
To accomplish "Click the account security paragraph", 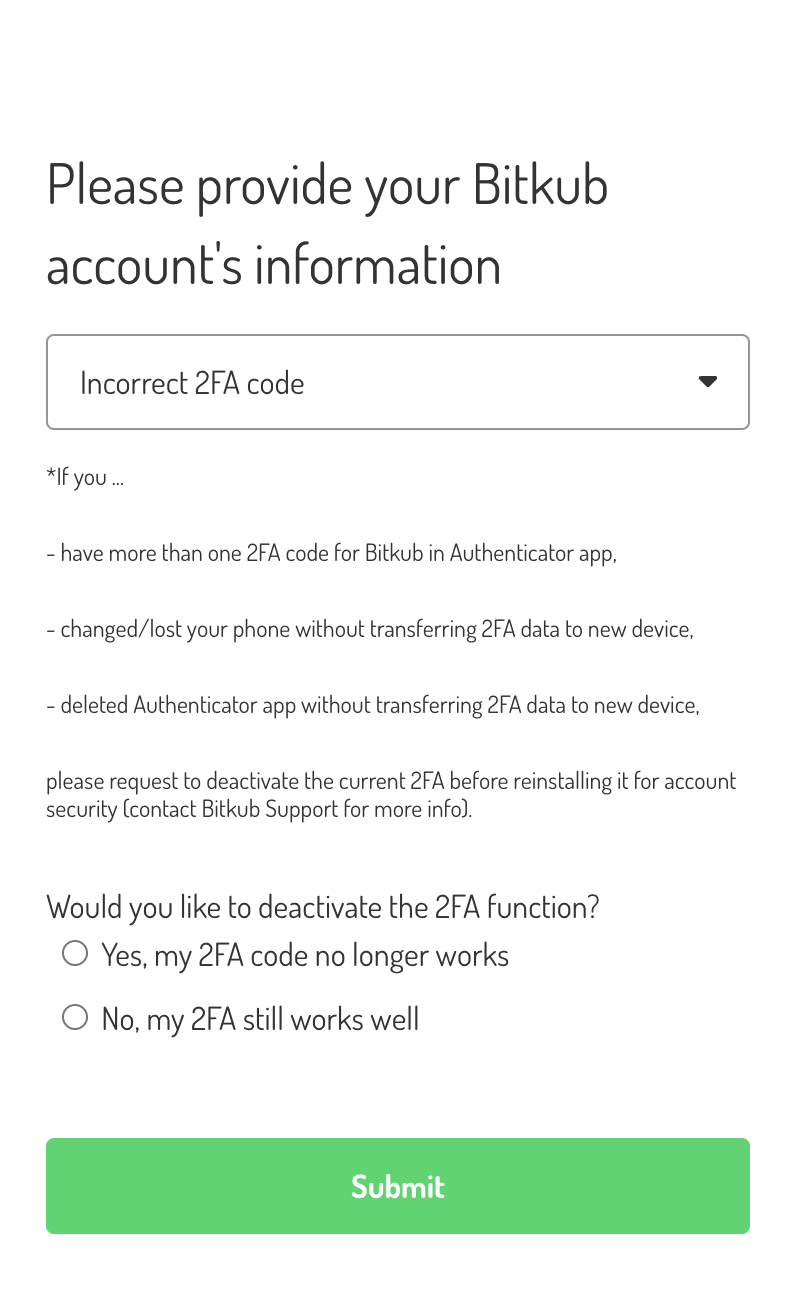I will point(391,793).
